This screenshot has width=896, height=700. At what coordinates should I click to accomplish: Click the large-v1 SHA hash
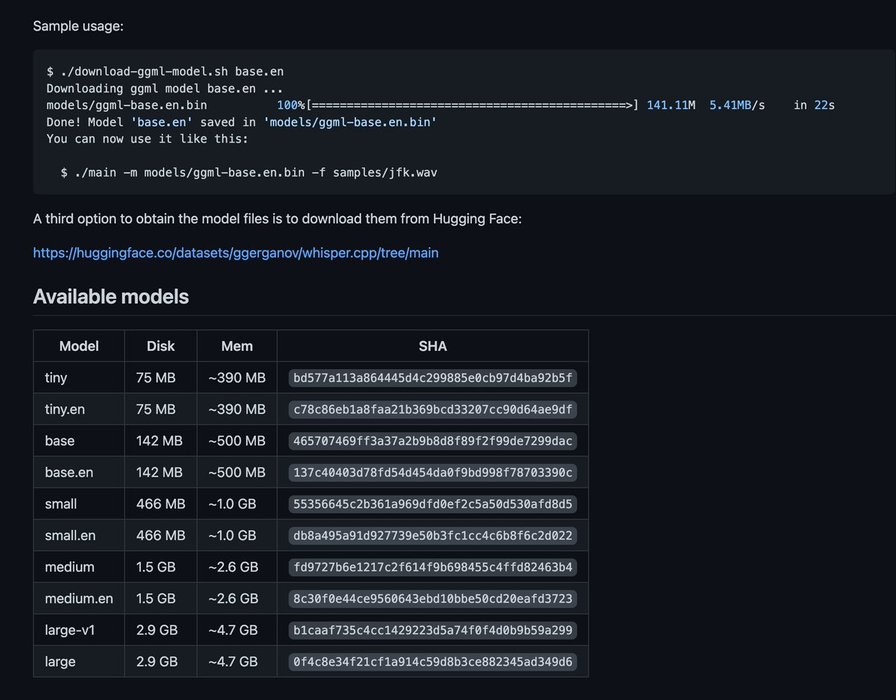pos(433,630)
